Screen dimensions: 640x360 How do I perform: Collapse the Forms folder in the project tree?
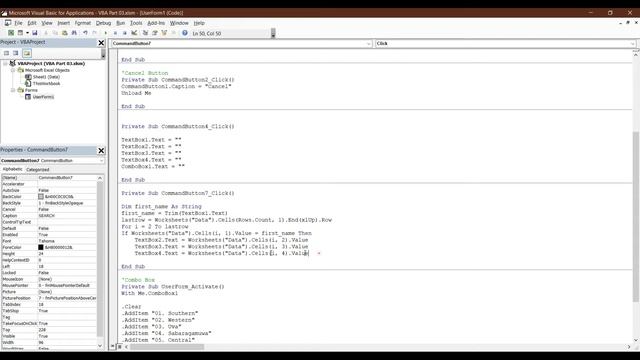tap(13, 90)
